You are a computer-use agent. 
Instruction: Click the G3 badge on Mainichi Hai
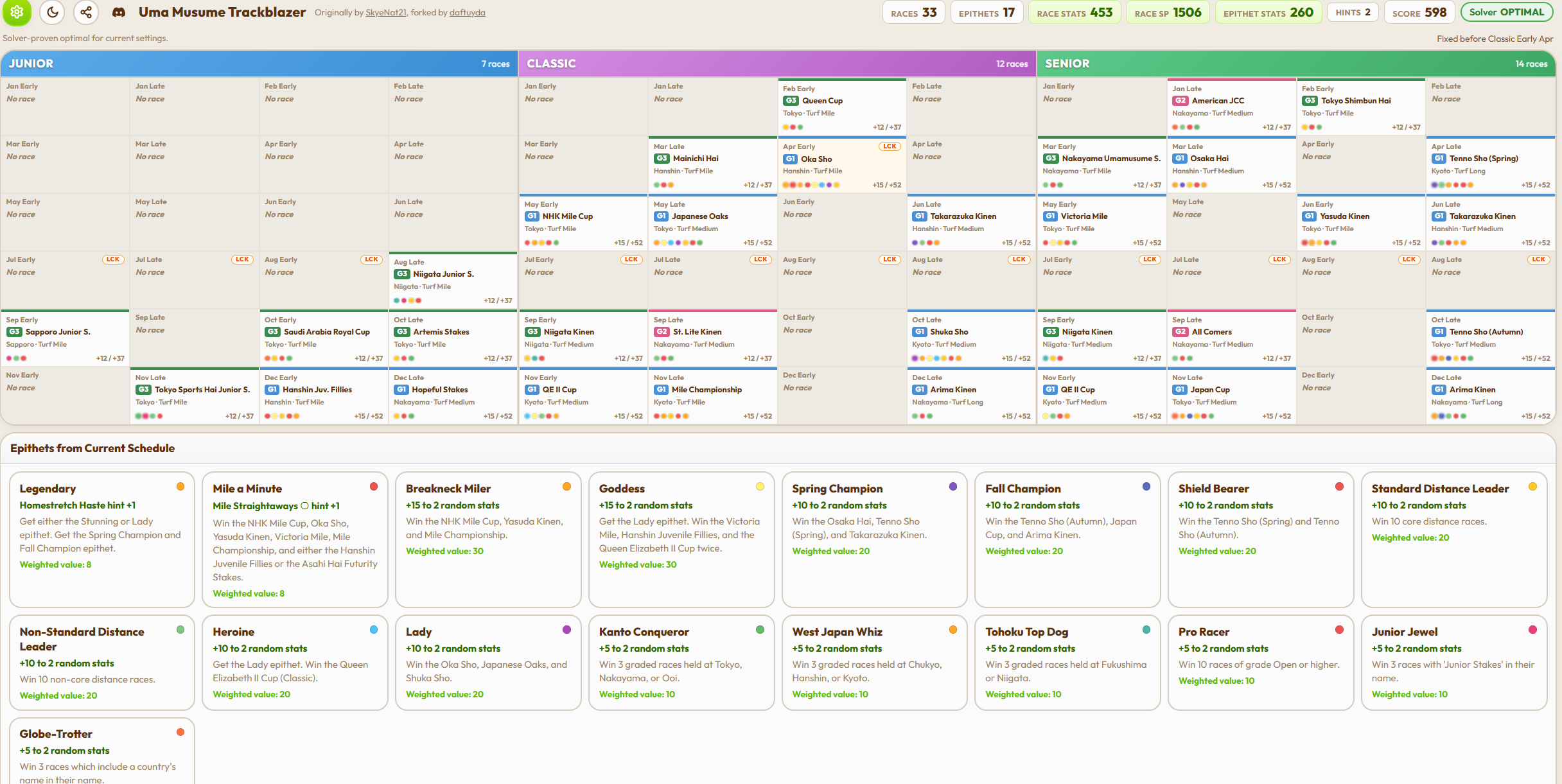click(662, 159)
